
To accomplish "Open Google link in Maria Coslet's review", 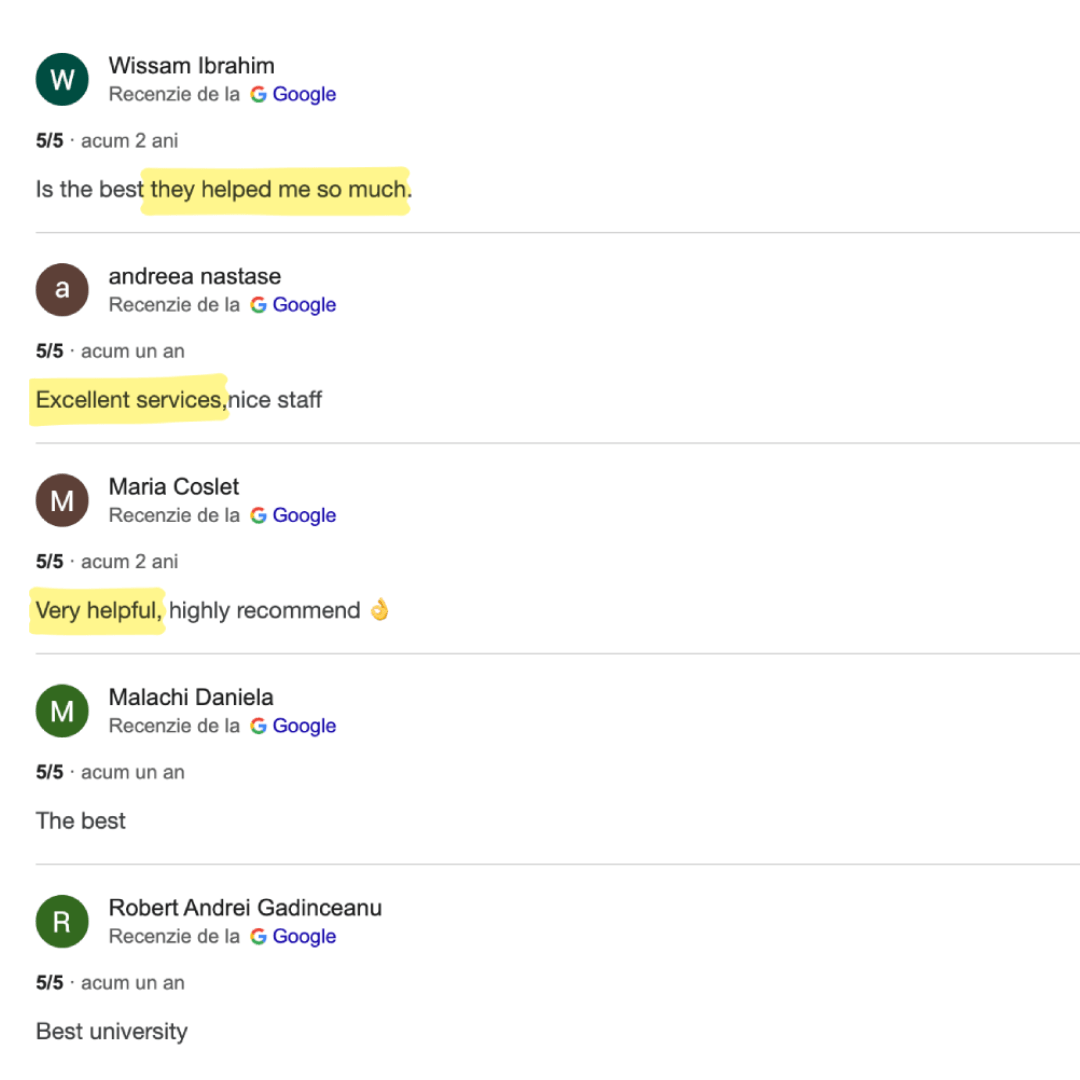I will click(x=304, y=515).
